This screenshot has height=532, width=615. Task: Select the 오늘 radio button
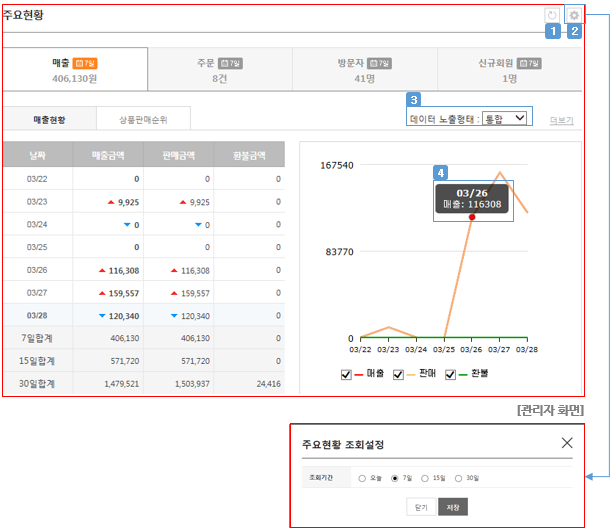pyautogui.click(x=362, y=478)
